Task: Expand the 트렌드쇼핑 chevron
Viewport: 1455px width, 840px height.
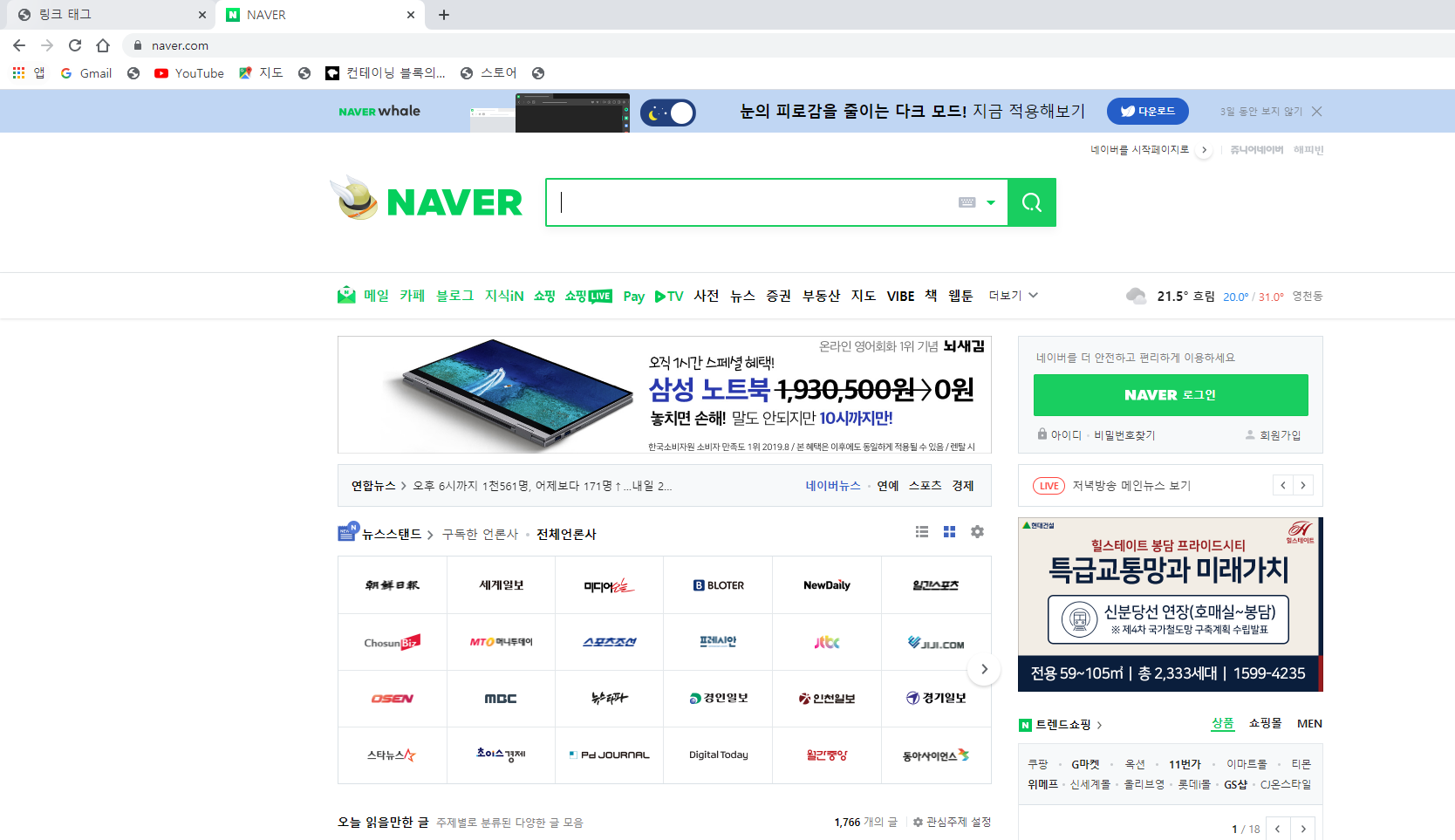Action: [x=1099, y=725]
